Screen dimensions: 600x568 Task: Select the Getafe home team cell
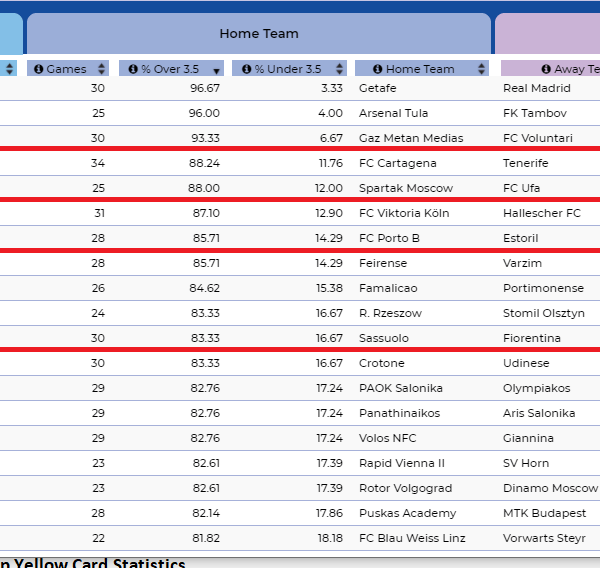378,88
